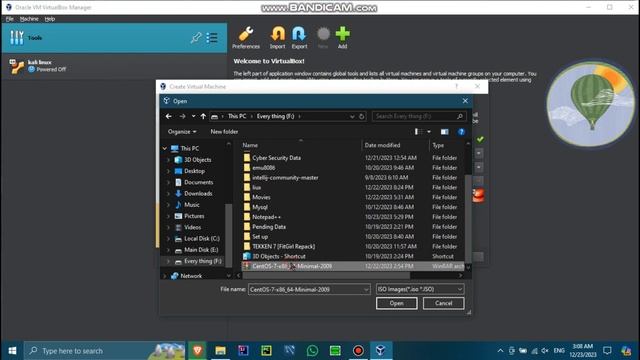The height and width of the screenshot is (360, 640).
Task: Click the file list horizontal scrollbar
Action: coord(327,276)
